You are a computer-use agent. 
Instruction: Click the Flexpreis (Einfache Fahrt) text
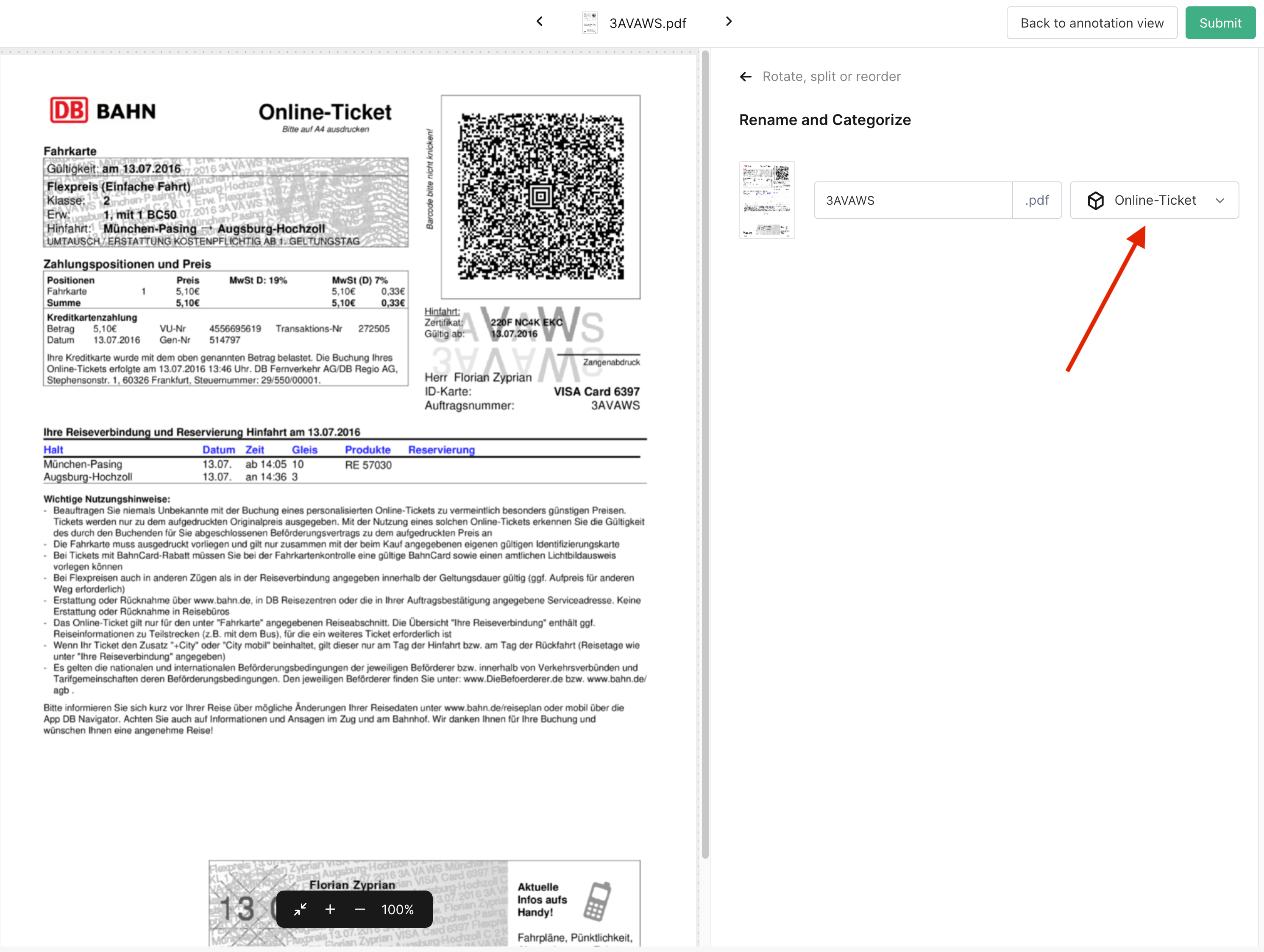[118, 186]
